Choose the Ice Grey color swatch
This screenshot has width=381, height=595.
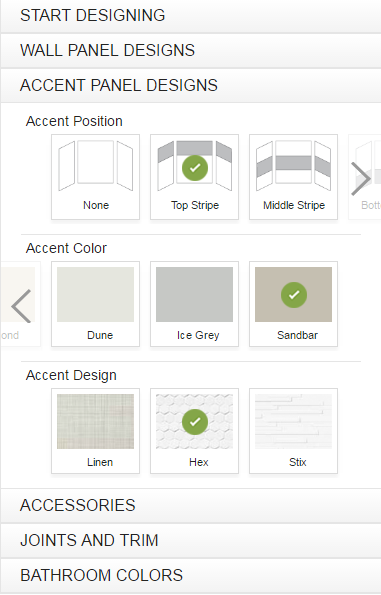[195, 294]
